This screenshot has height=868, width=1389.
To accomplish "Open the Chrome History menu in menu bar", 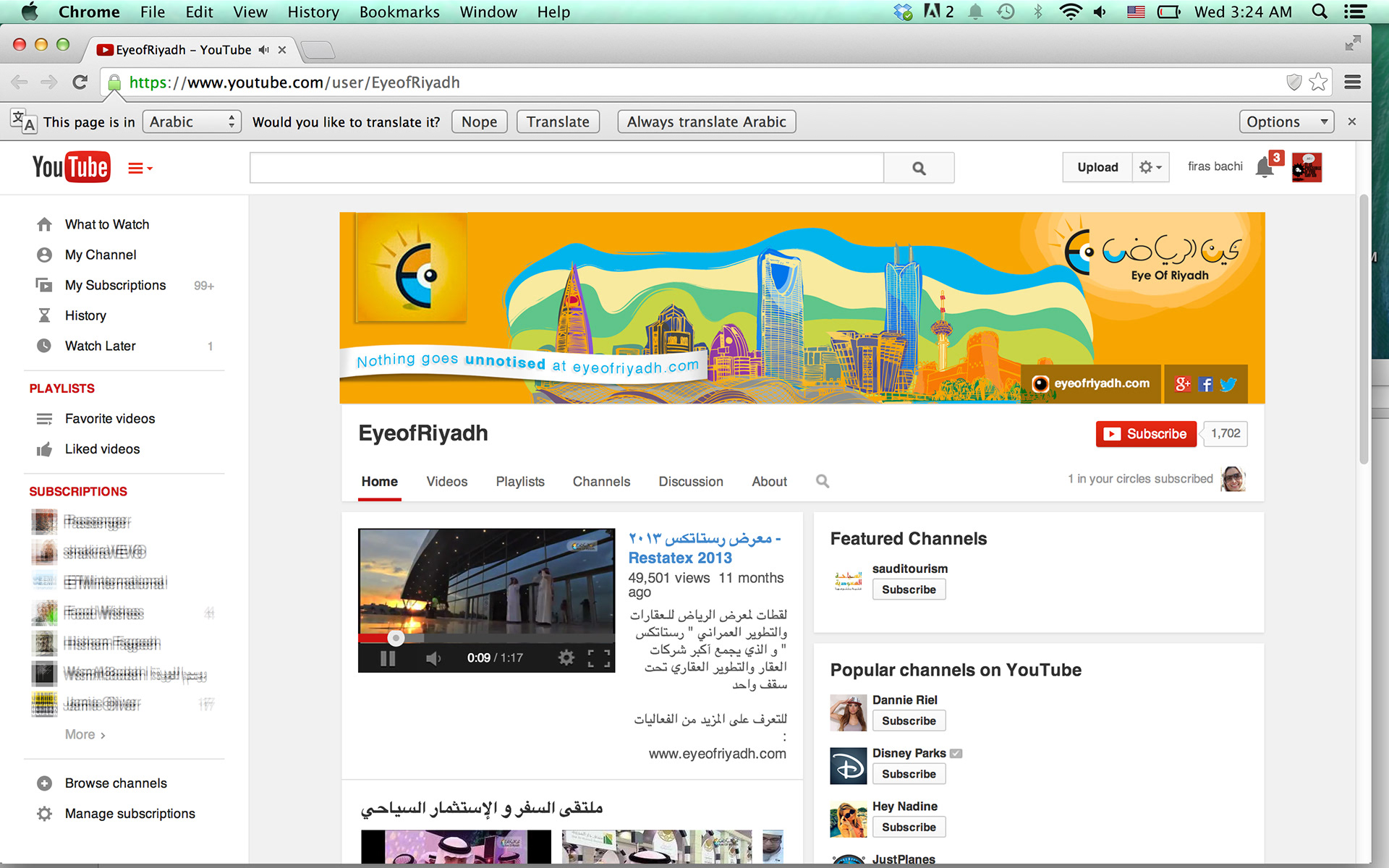I will pyautogui.click(x=313, y=12).
